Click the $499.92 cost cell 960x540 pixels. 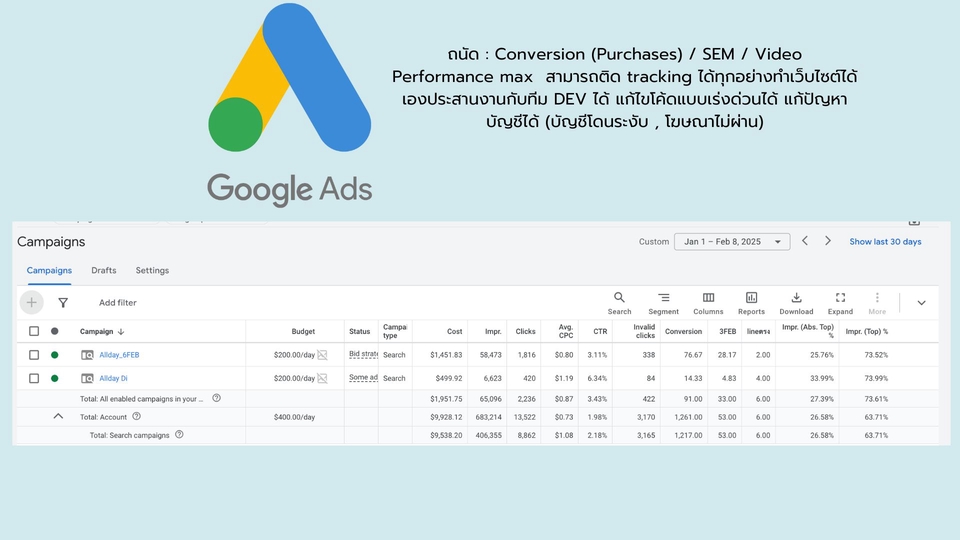pos(449,378)
